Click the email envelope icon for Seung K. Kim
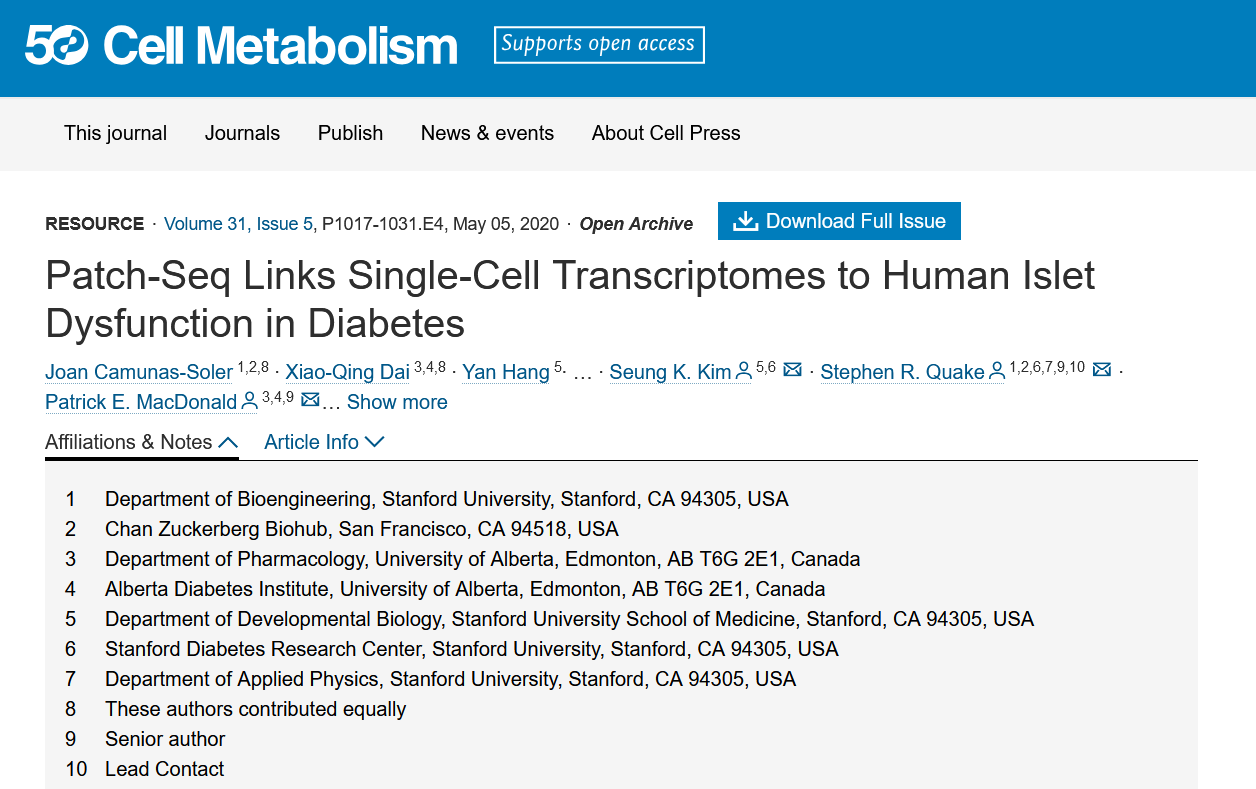This screenshot has height=789, width=1256. click(x=792, y=371)
